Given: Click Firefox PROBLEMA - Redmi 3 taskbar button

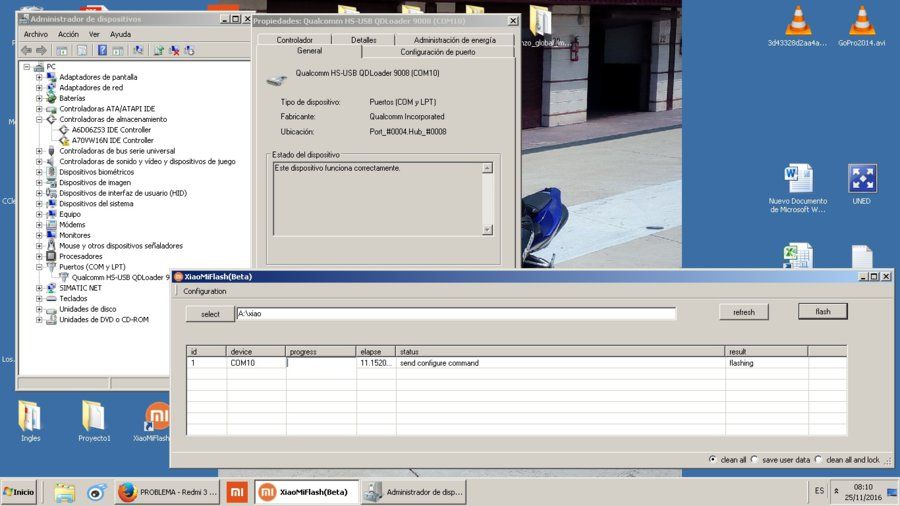Looking at the screenshot, I should (168, 492).
